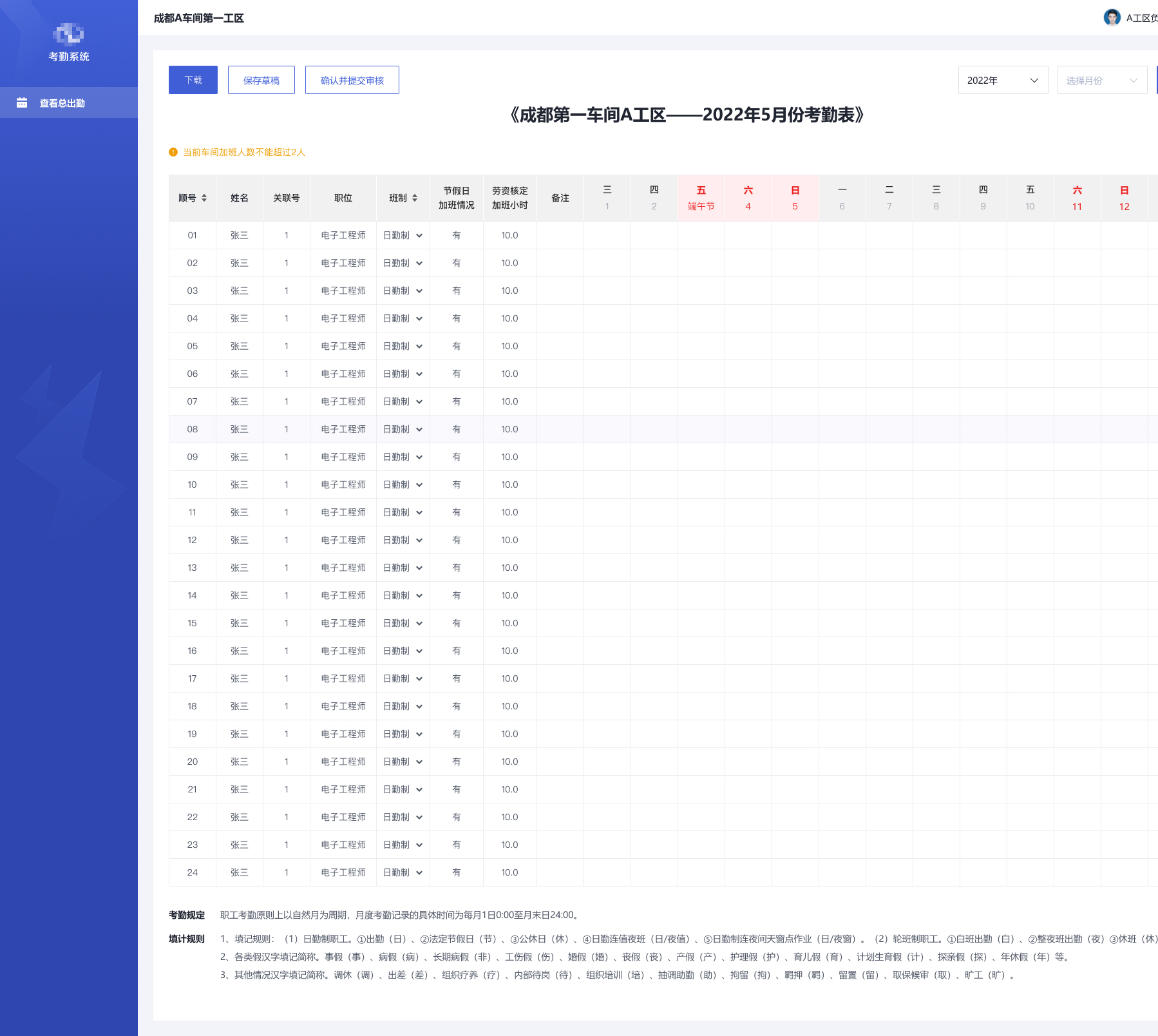Click the Sunday 5 date column header
The width and height of the screenshot is (1158, 1036).
(x=795, y=198)
